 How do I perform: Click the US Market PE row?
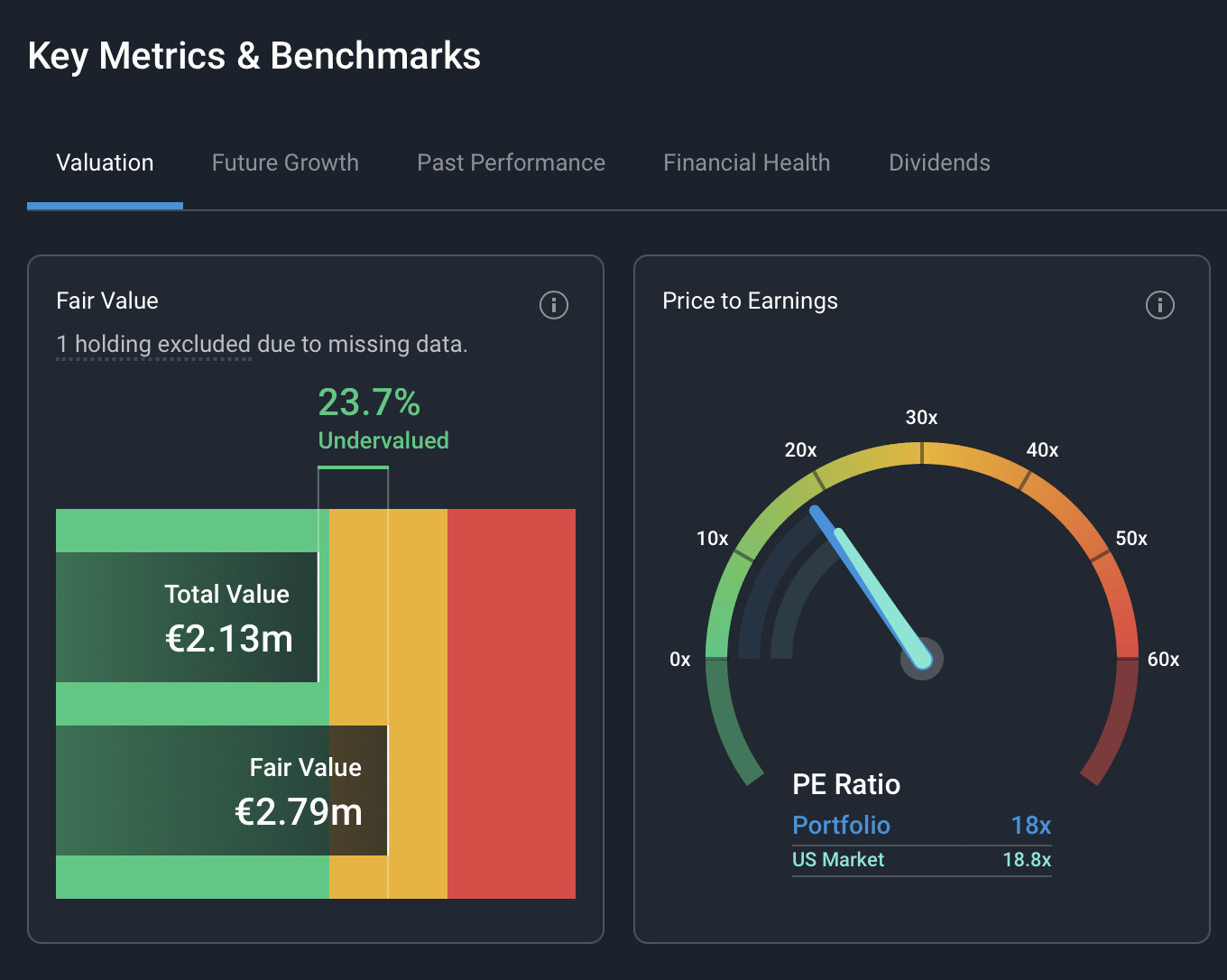pyautogui.click(x=921, y=860)
